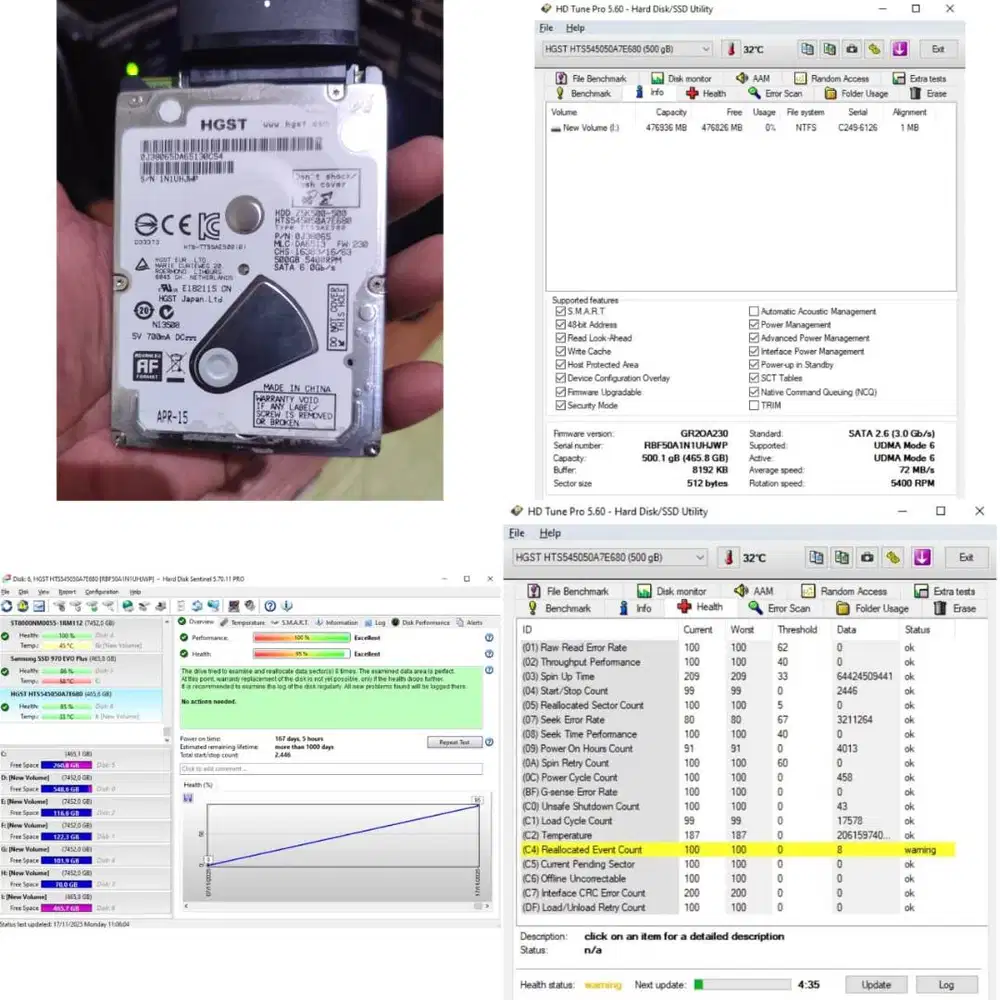Toggle the S.M.A.R.T. supported feature checkbox
This screenshot has width=1000, height=1000.
560,311
